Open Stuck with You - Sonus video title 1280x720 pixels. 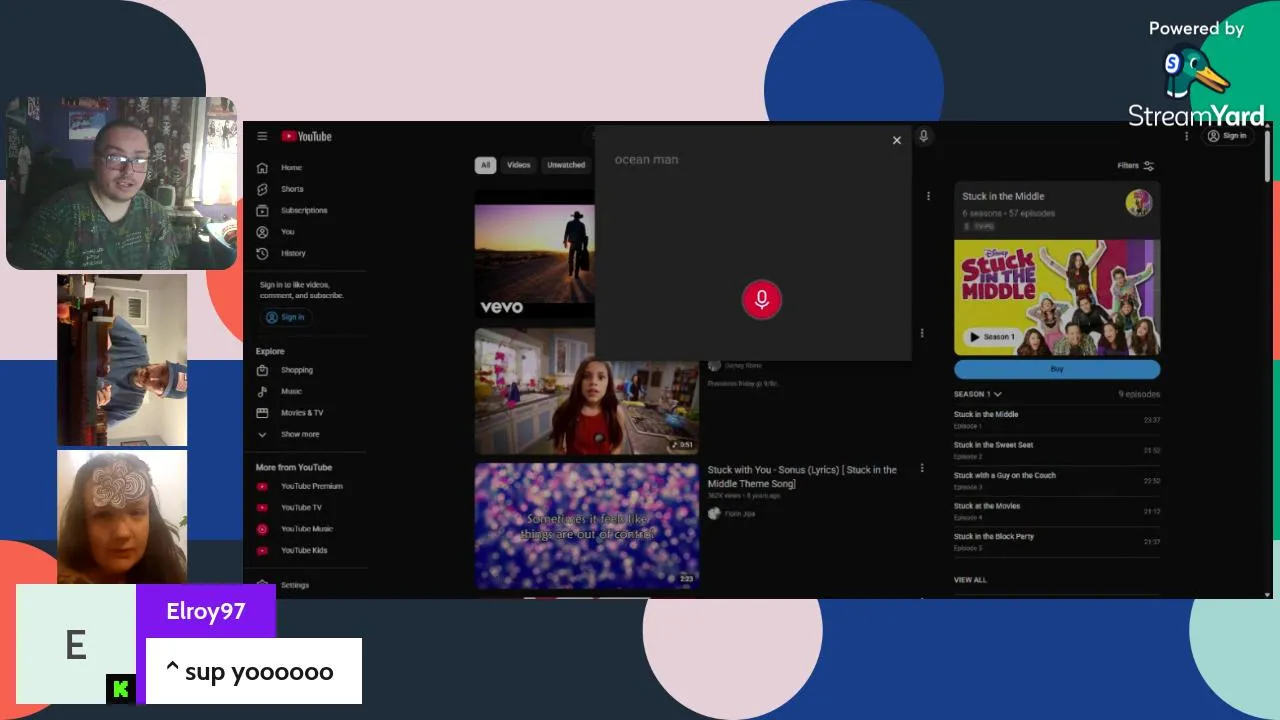point(802,477)
